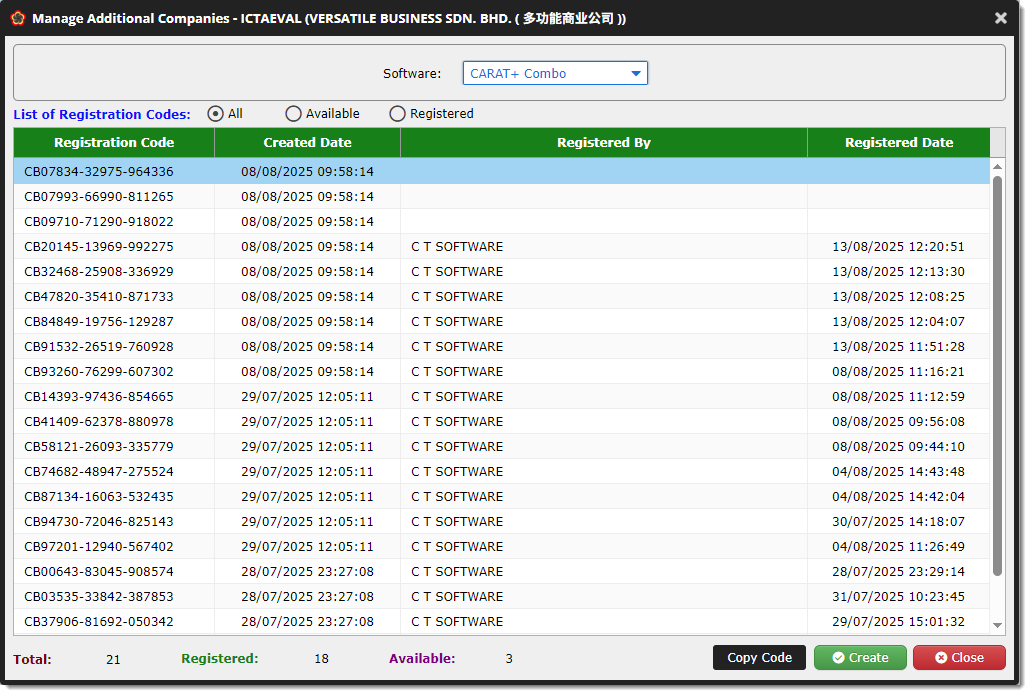
Task: Click the Registered Date column header
Action: tap(898, 143)
